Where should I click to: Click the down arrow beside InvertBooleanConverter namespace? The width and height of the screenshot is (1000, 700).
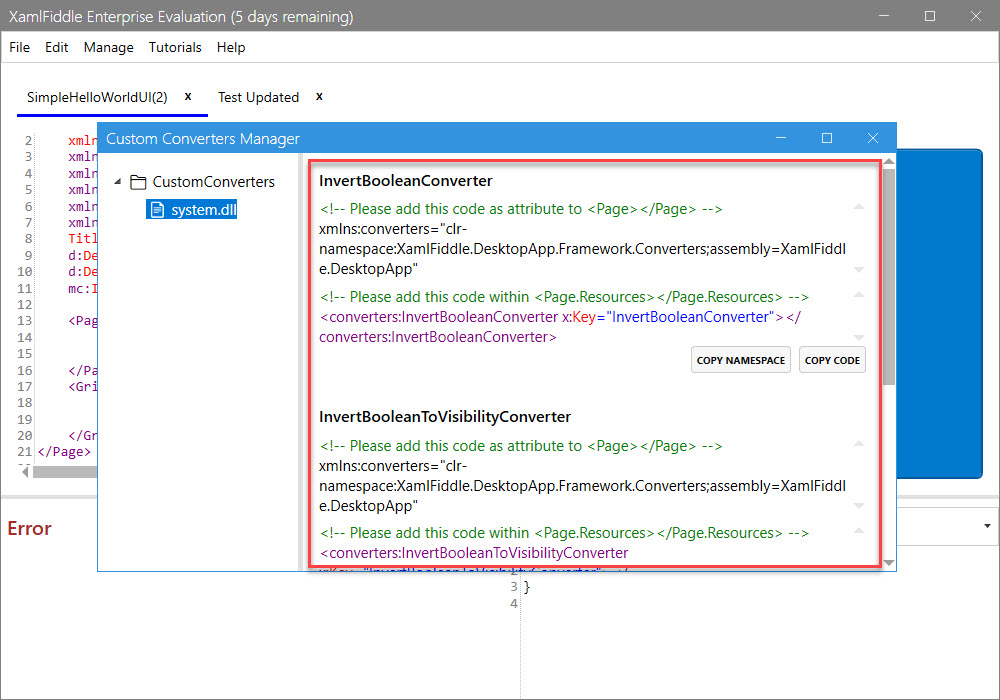[x=858, y=270]
